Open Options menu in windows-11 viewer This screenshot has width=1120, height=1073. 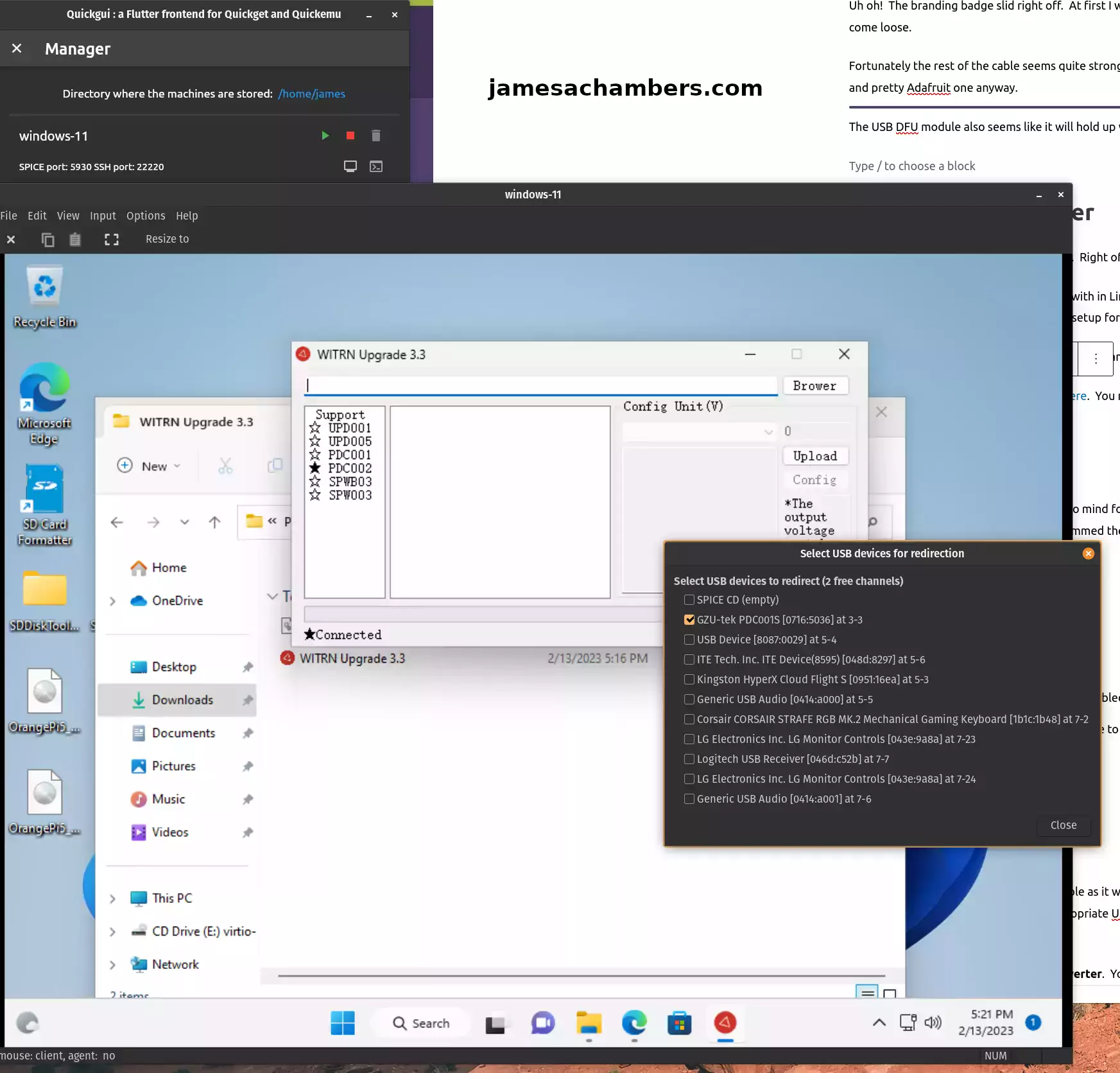[x=146, y=216]
